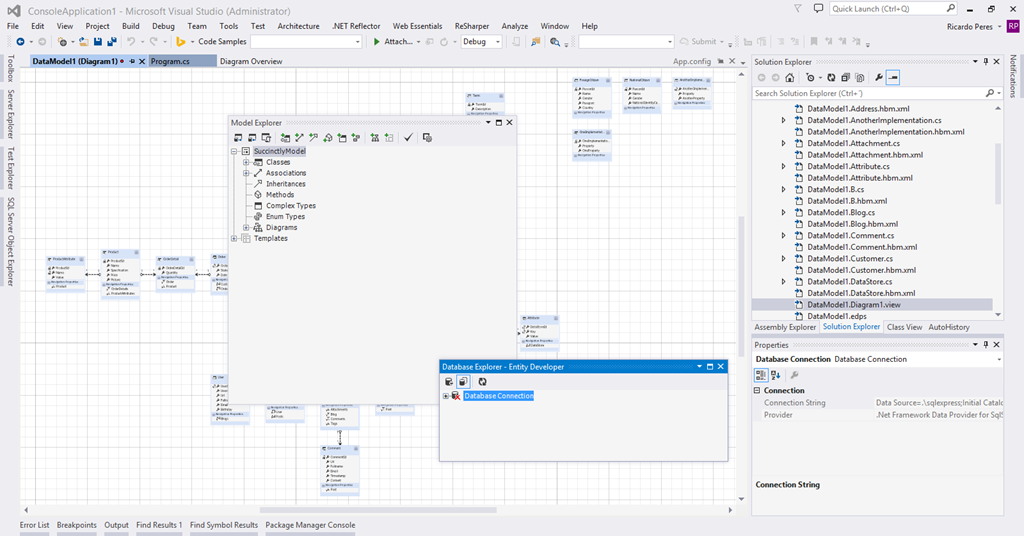Click Ricardo Peres account name
Viewport: 1024px width, 536px height.
(x=970, y=27)
